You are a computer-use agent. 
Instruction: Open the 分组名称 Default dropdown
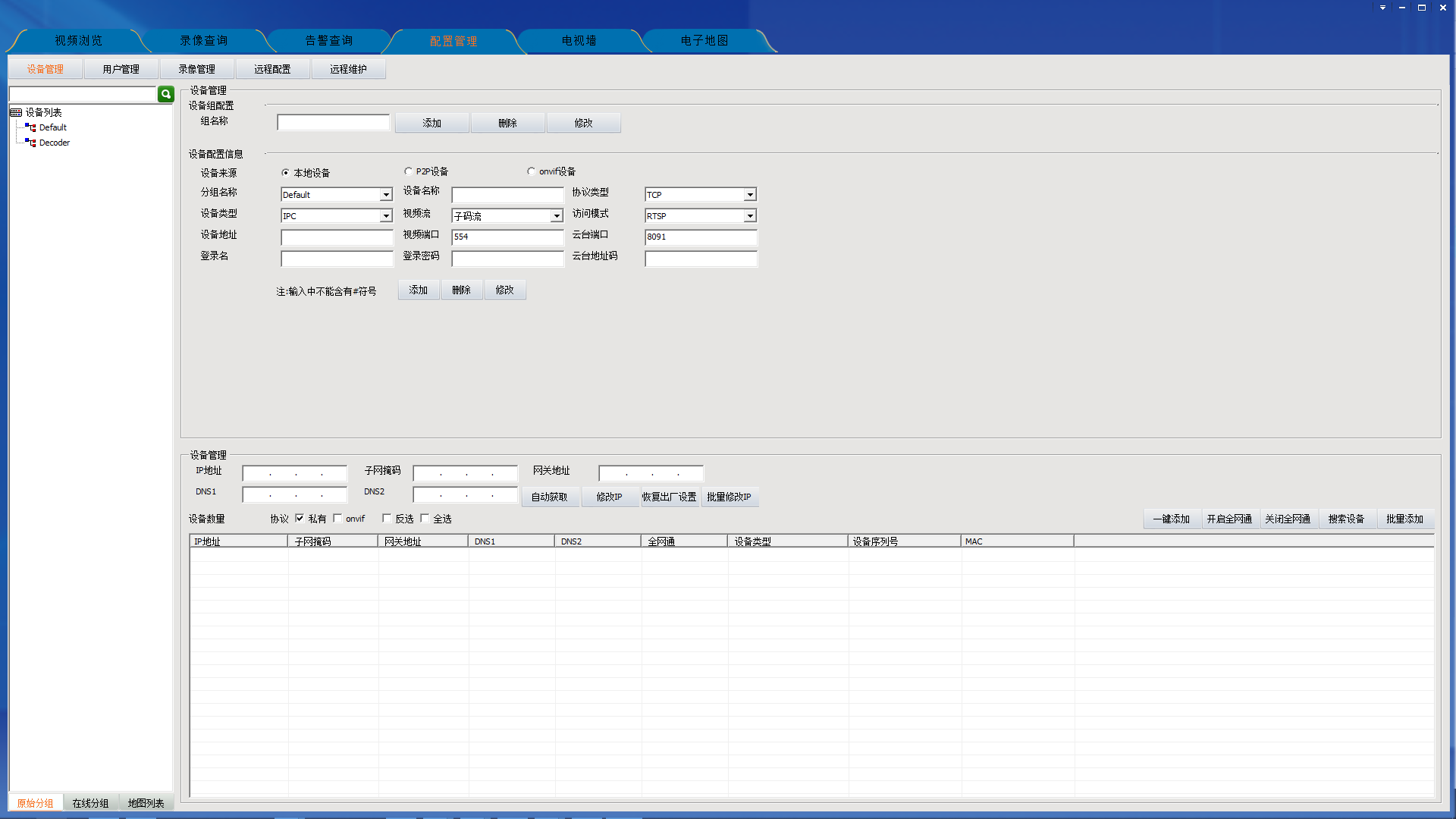coord(385,195)
